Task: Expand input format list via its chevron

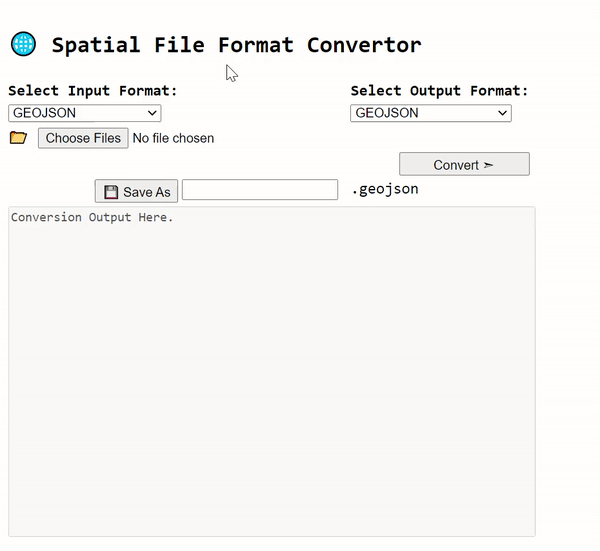Action: point(152,113)
